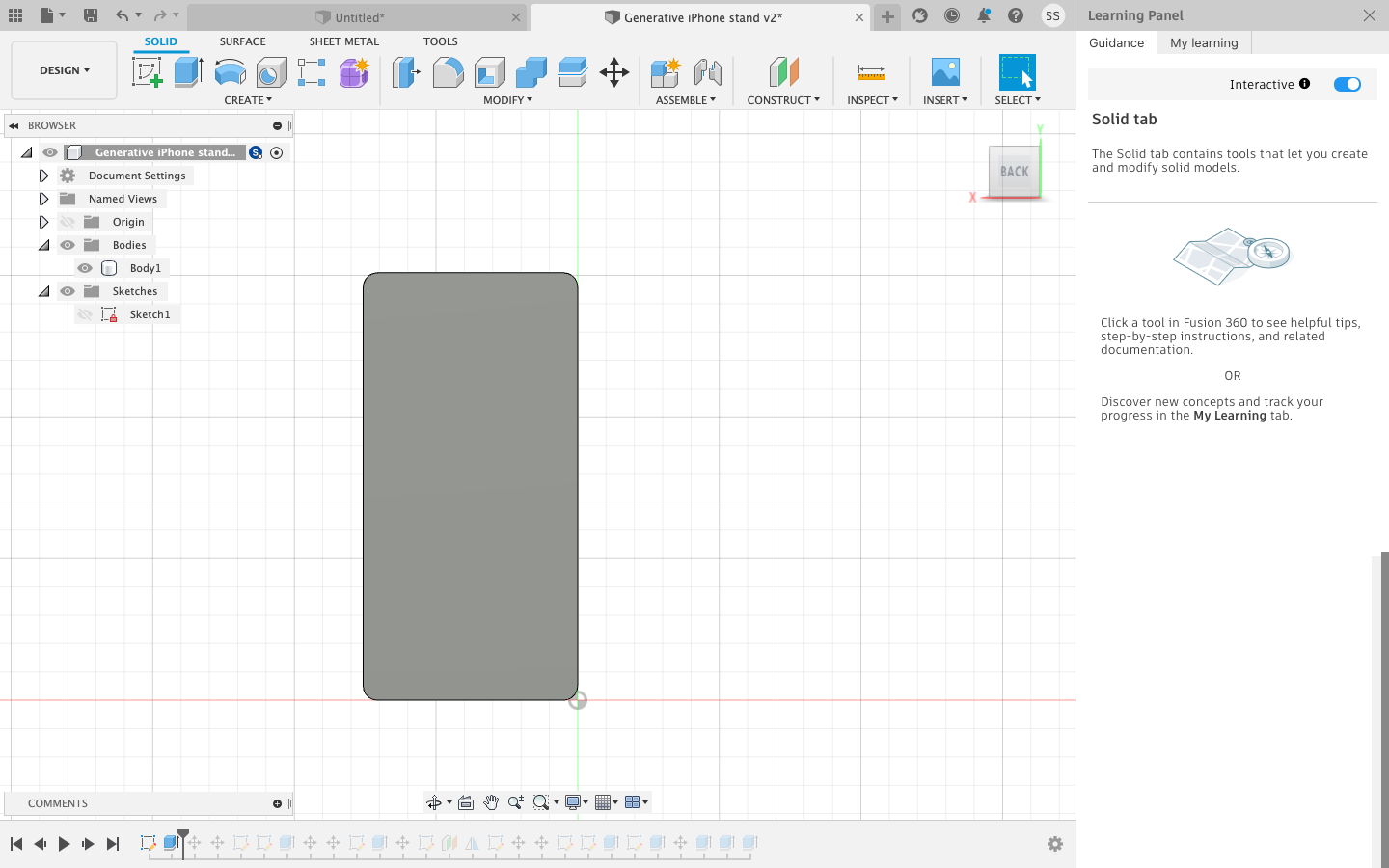The width and height of the screenshot is (1389, 868).
Task: Activate the Pan tool in navigation bar
Action: coord(491,801)
